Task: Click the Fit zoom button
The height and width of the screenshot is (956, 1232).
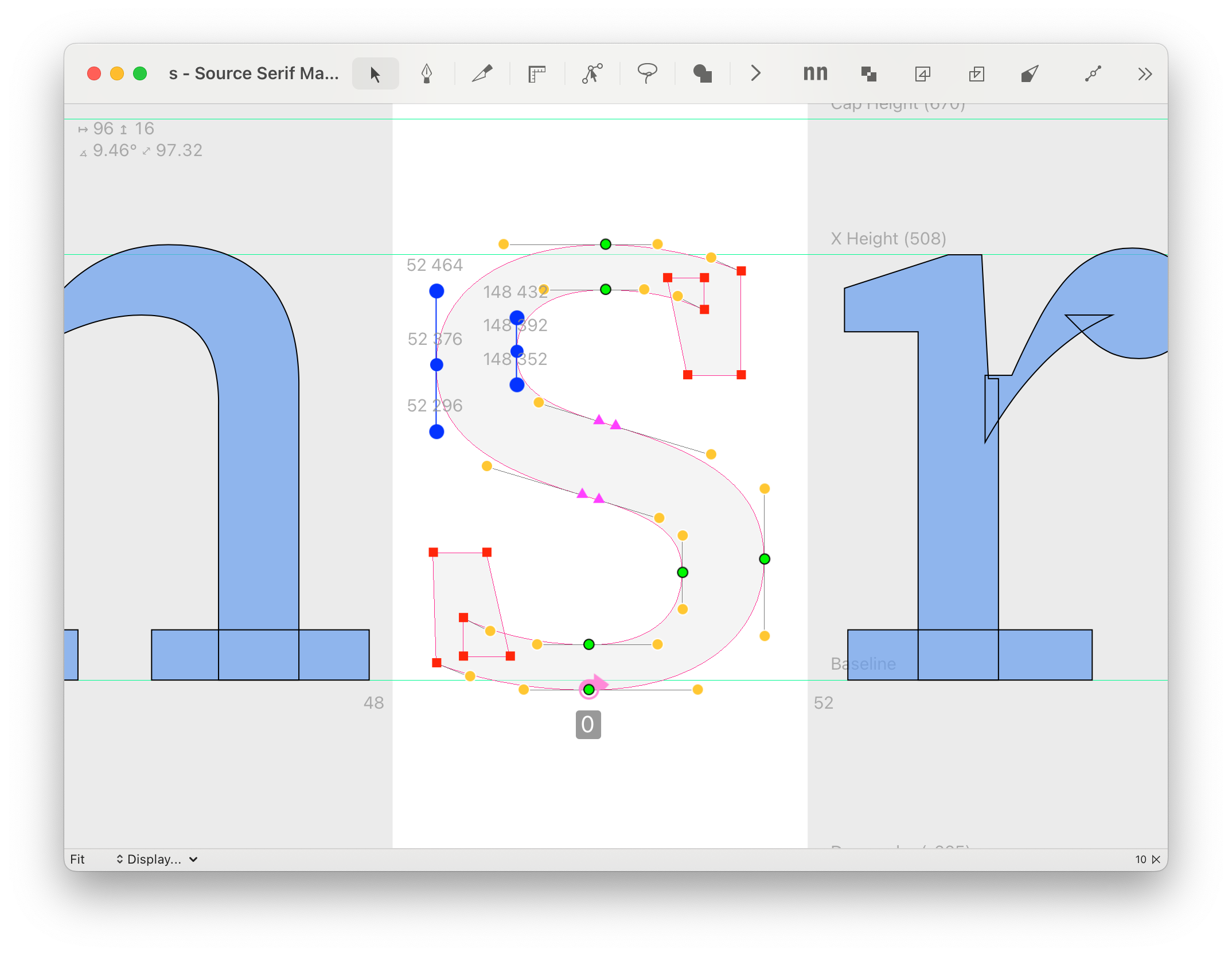Action: pyautogui.click(x=77, y=859)
